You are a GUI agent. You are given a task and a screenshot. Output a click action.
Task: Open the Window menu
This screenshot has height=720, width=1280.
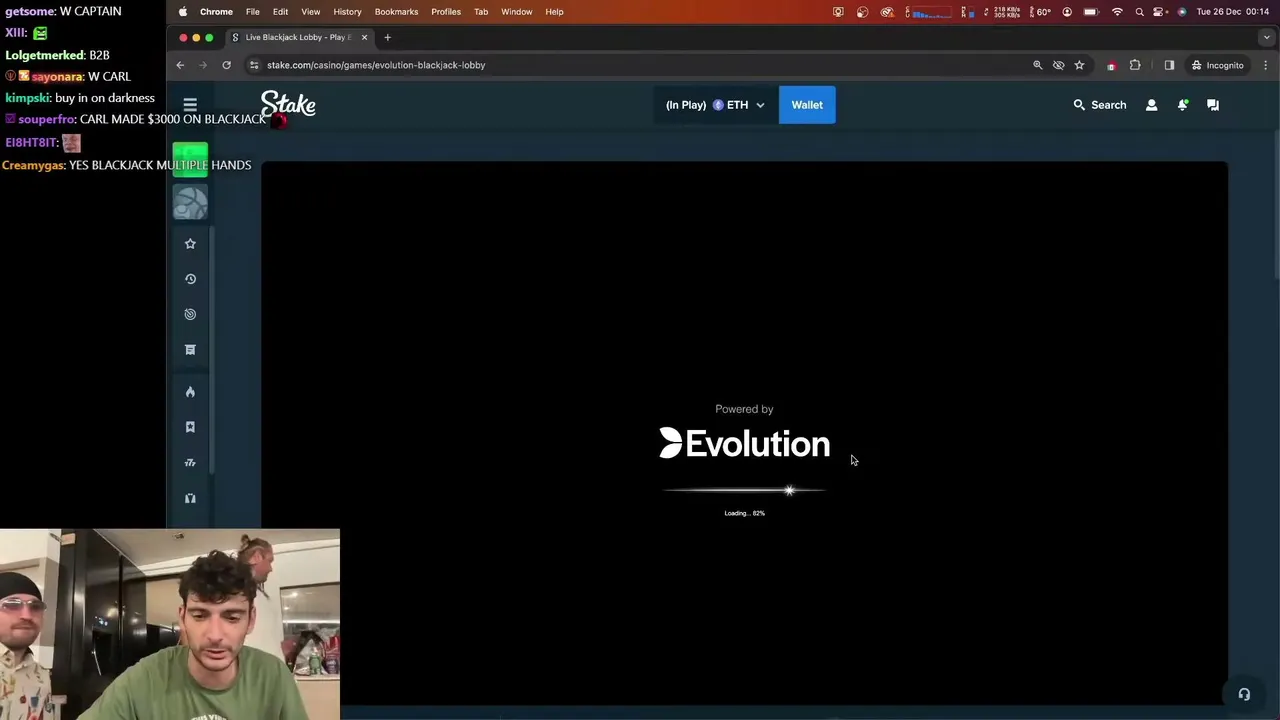pos(517,12)
